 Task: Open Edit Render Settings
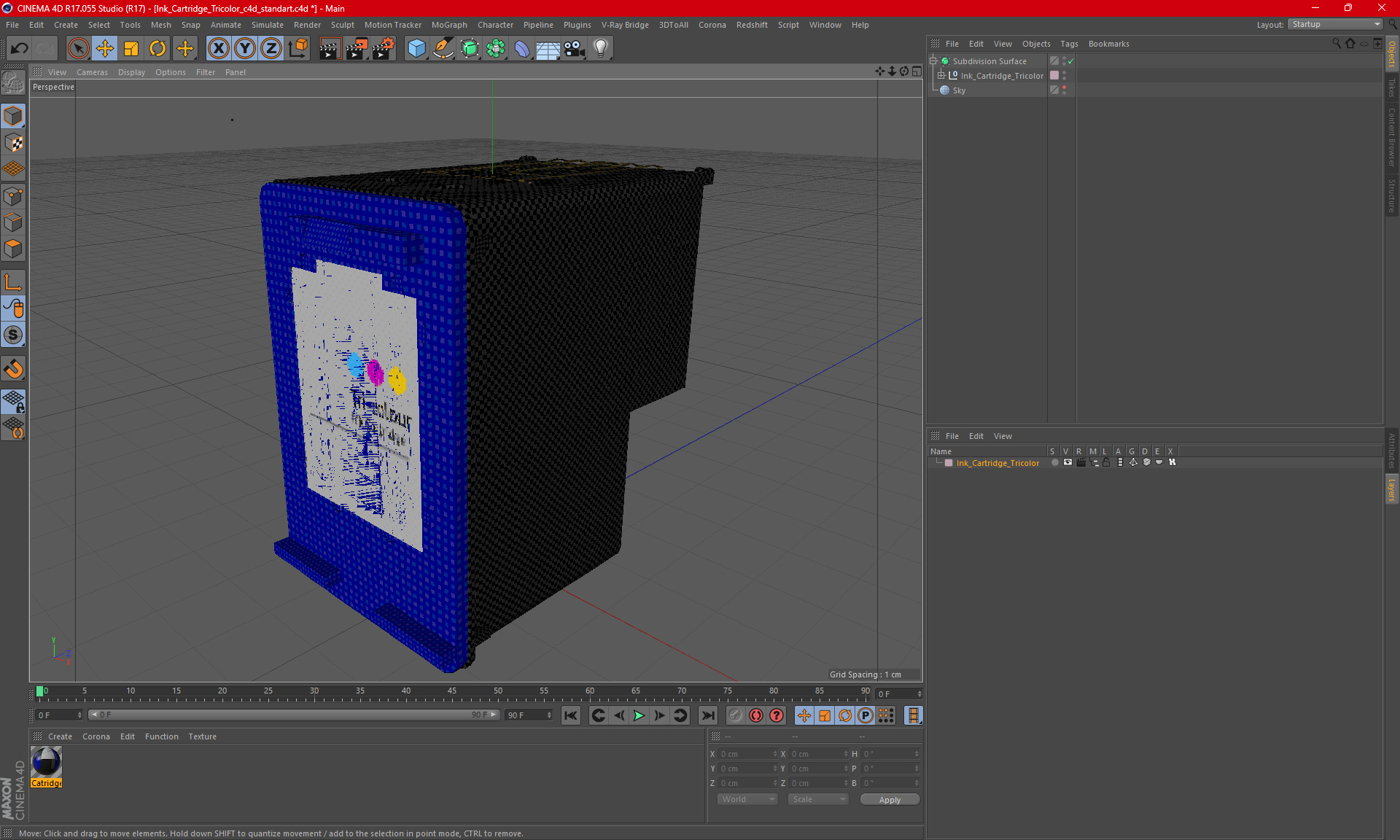click(384, 49)
